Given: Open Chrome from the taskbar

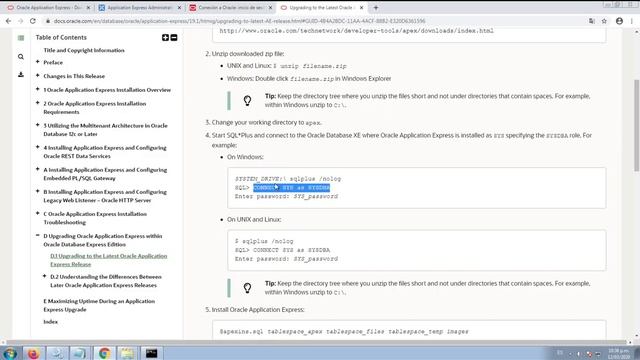Looking at the screenshot, I should click(x=104, y=353).
